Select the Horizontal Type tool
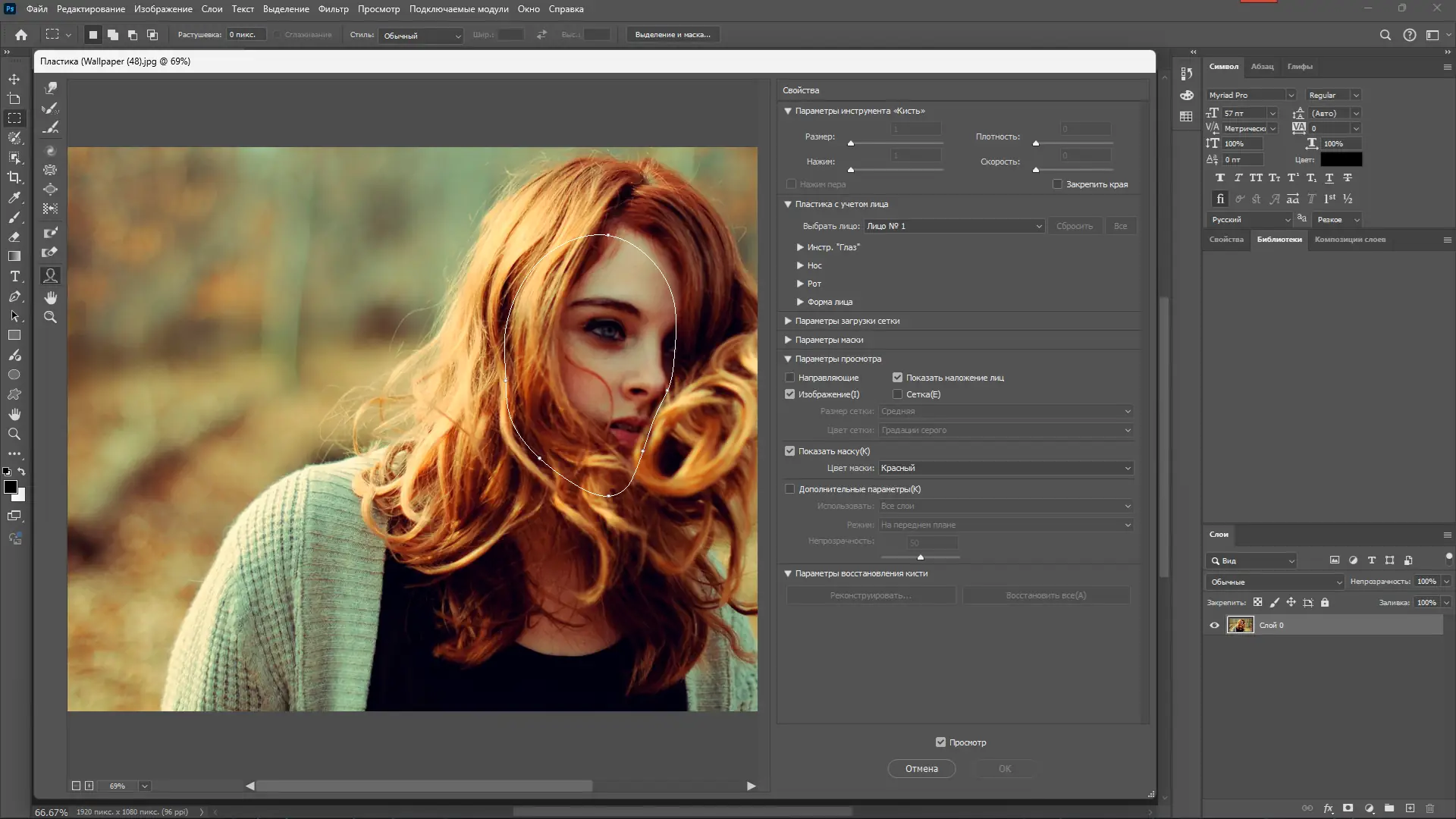Screen dimensions: 1456x819 pyautogui.click(x=14, y=277)
